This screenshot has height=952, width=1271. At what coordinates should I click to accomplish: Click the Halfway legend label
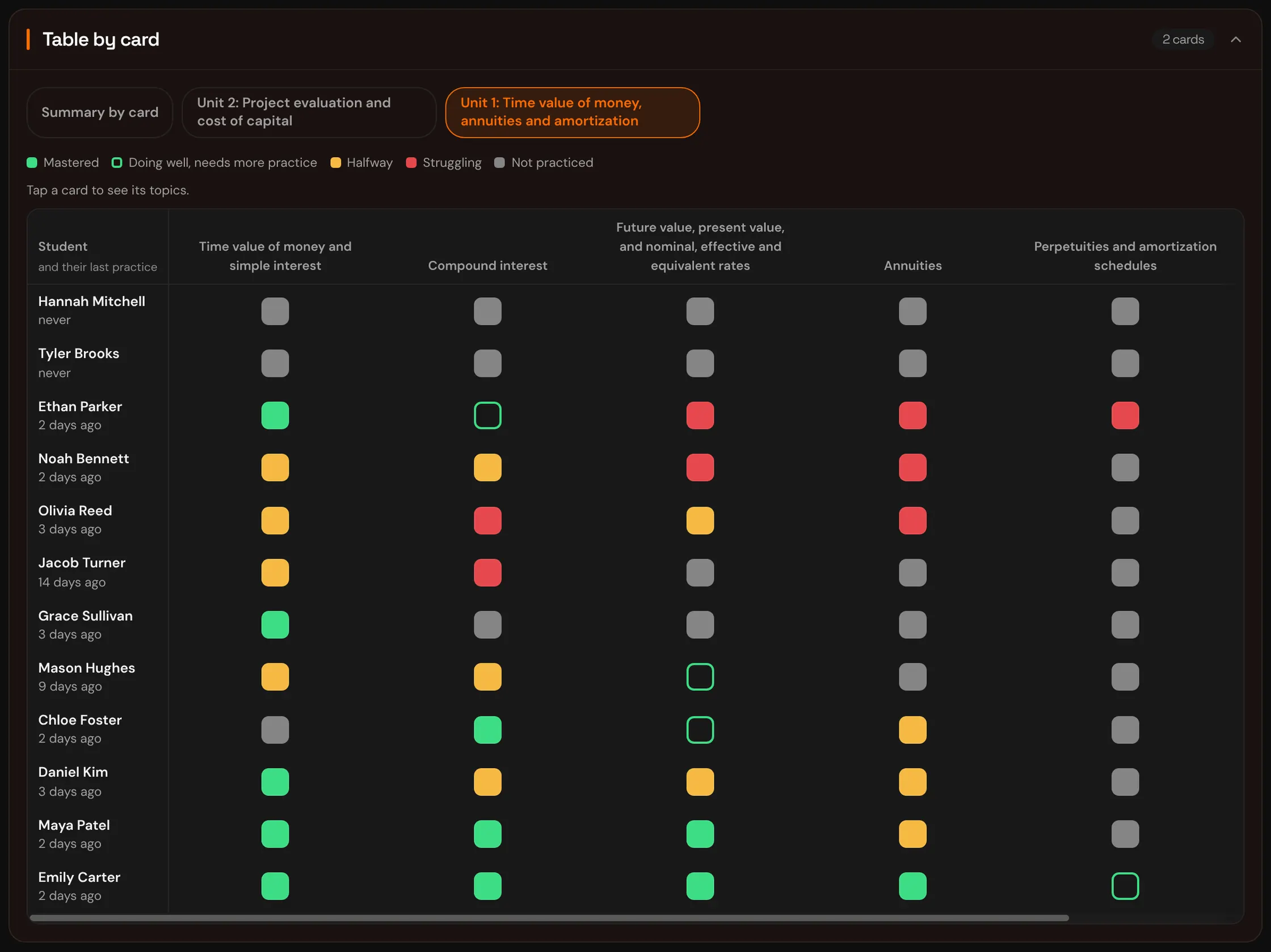pyautogui.click(x=369, y=163)
